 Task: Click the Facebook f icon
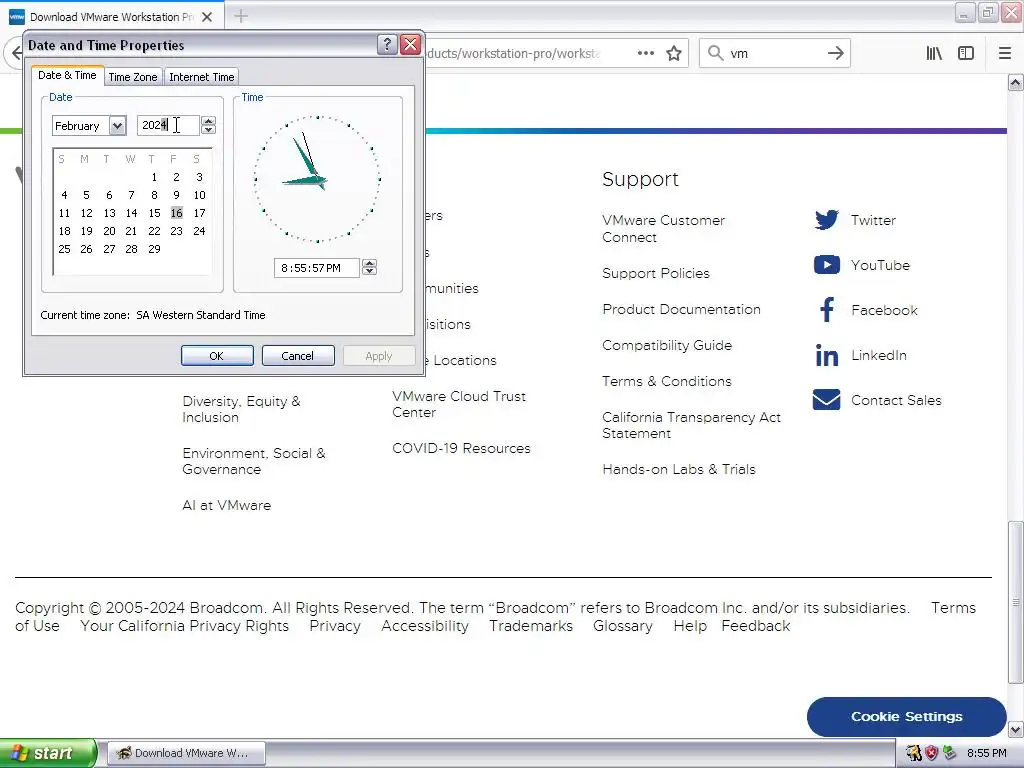click(x=827, y=310)
